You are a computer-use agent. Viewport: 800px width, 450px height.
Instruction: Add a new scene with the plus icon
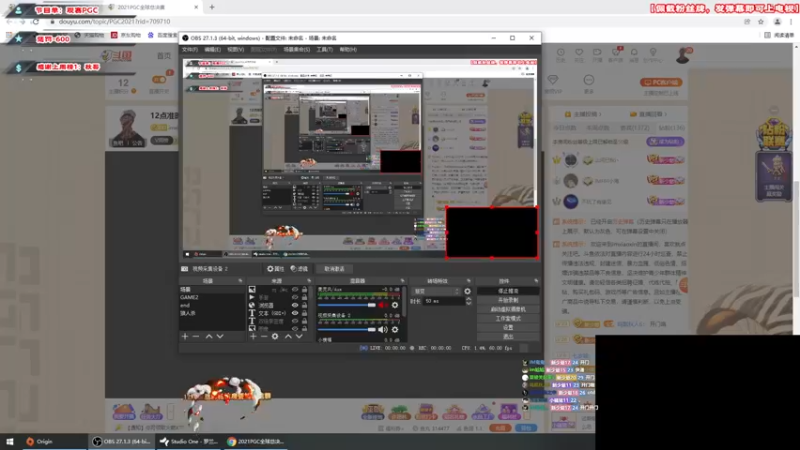click(185, 336)
